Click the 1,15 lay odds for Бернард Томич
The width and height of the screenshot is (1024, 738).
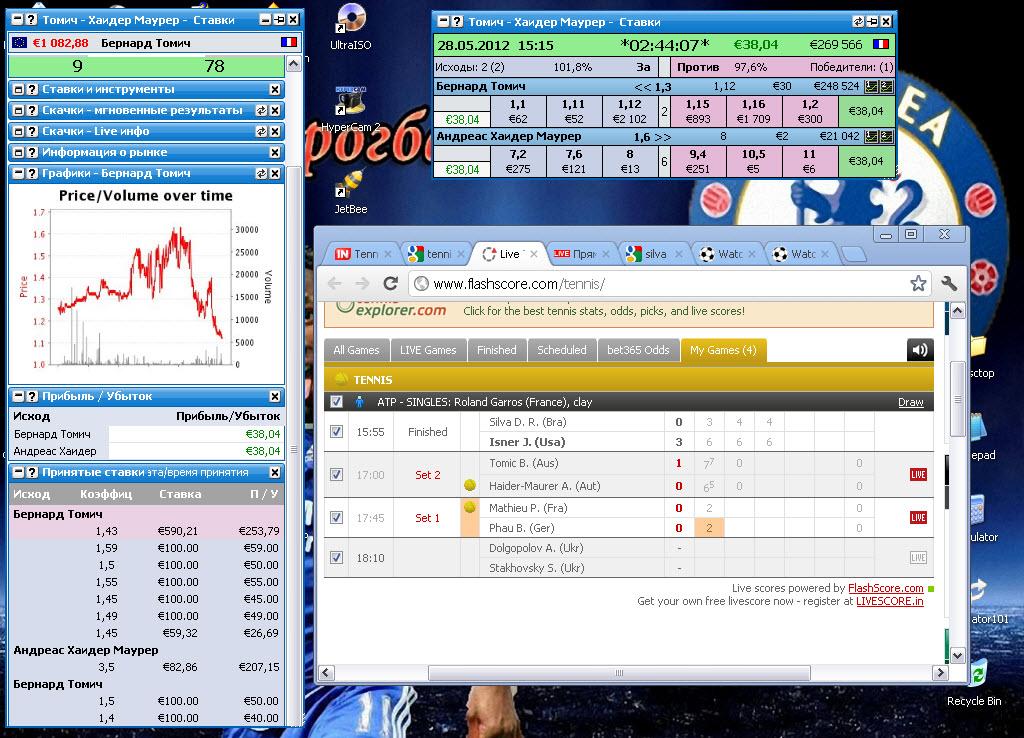(x=697, y=110)
